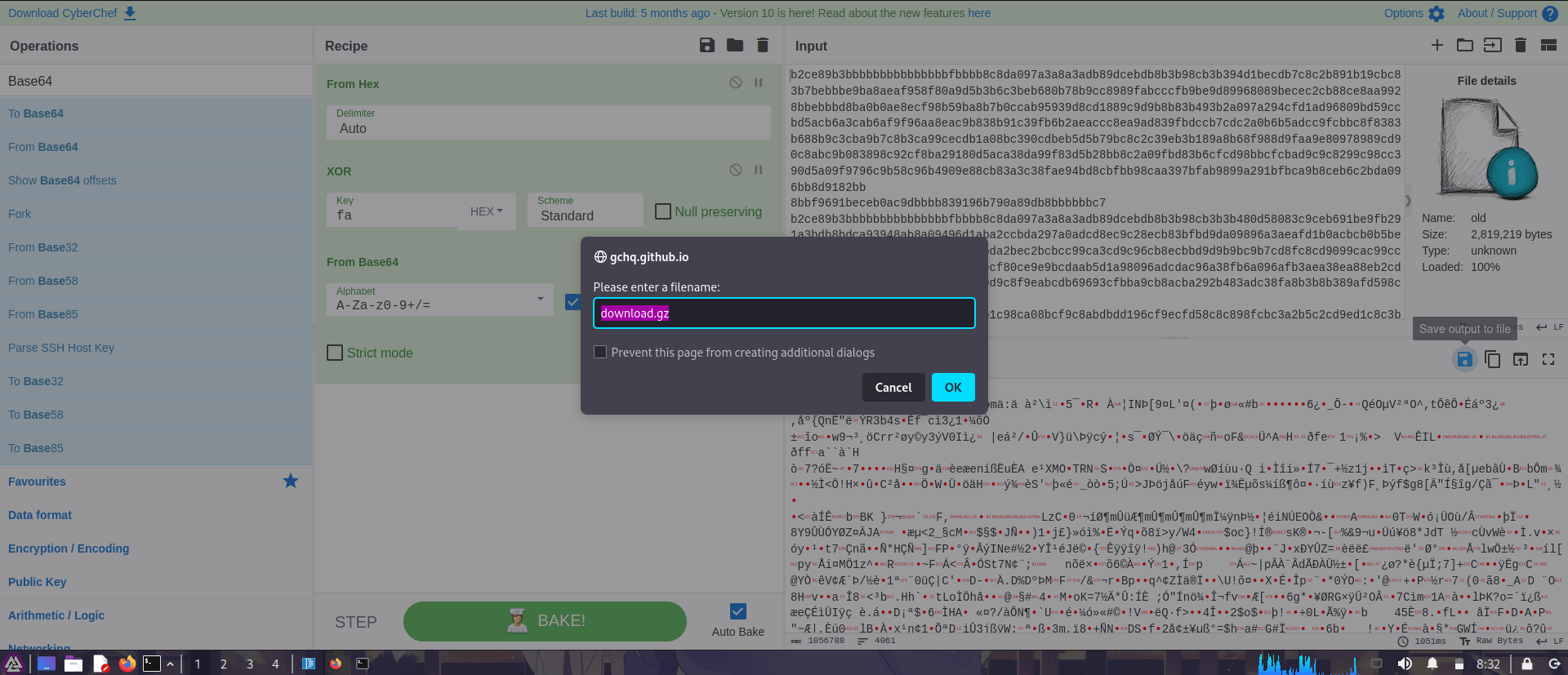Switch to workspace 2 in the taskbar
Viewport: 1568px width, 675px height.
[223, 664]
